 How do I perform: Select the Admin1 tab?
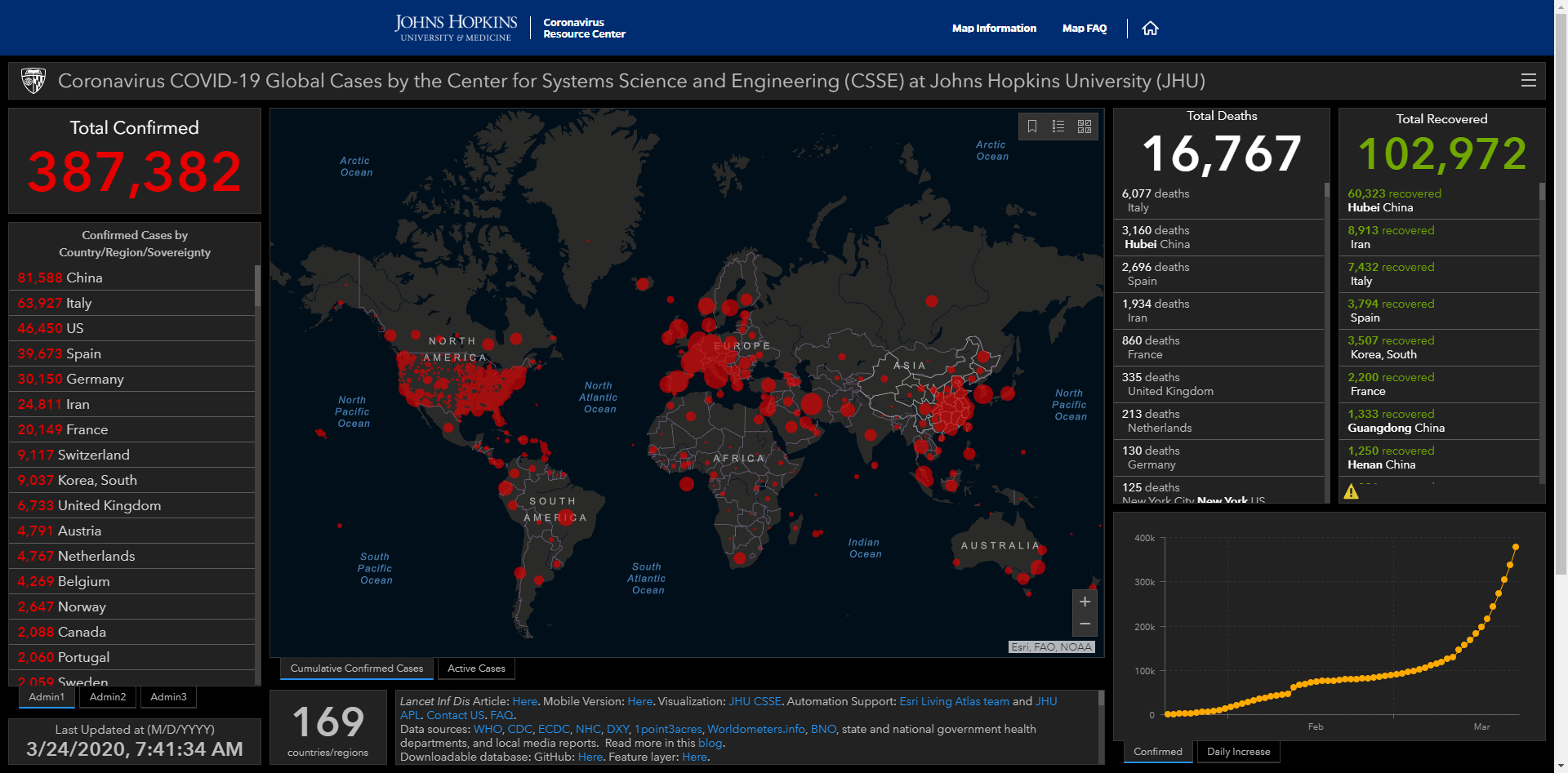click(x=47, y=697)
